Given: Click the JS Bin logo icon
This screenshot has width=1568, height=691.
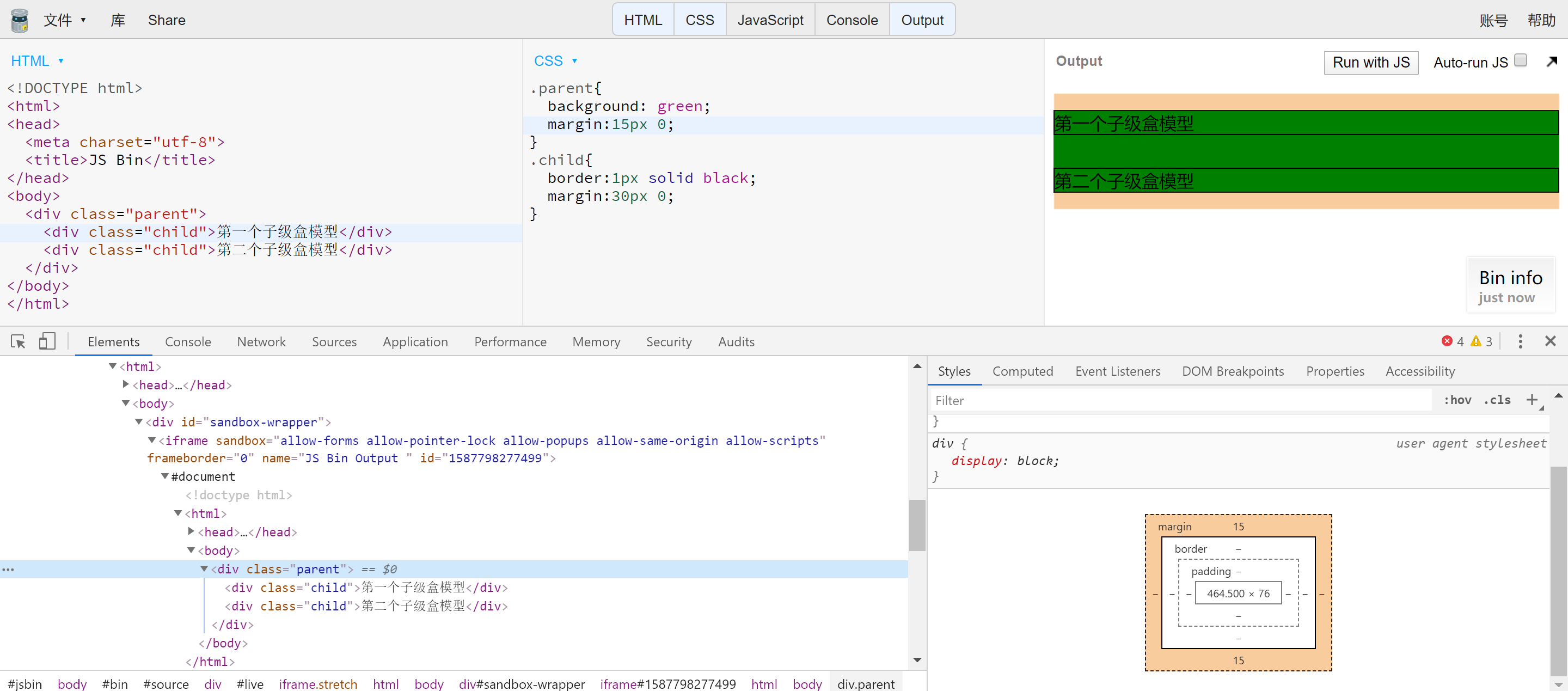Looking at the screenshot, I should (x=20, y=20).
